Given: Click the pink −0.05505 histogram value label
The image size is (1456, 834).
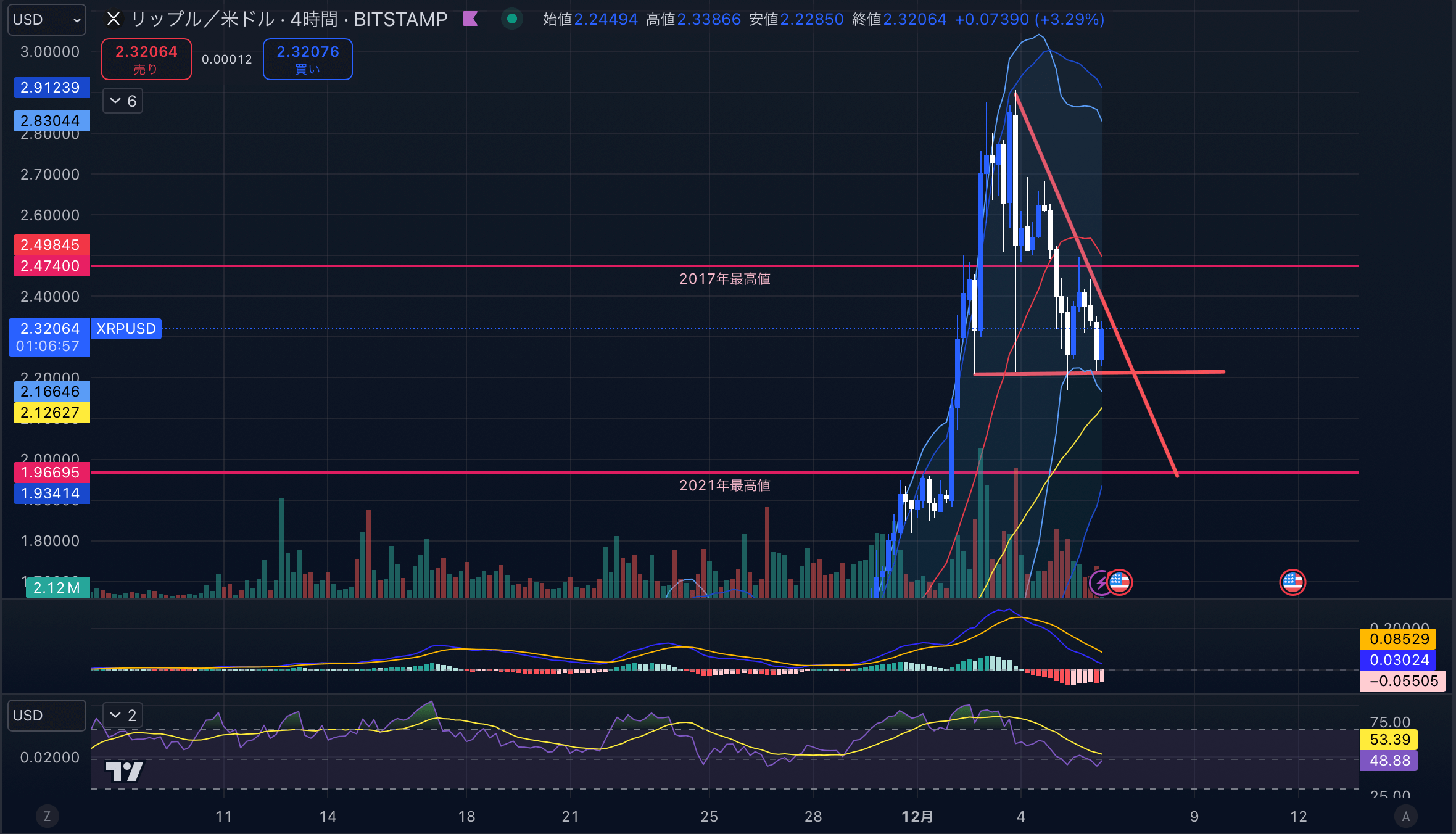Looking at the screenshot, I should [1403, 681].
